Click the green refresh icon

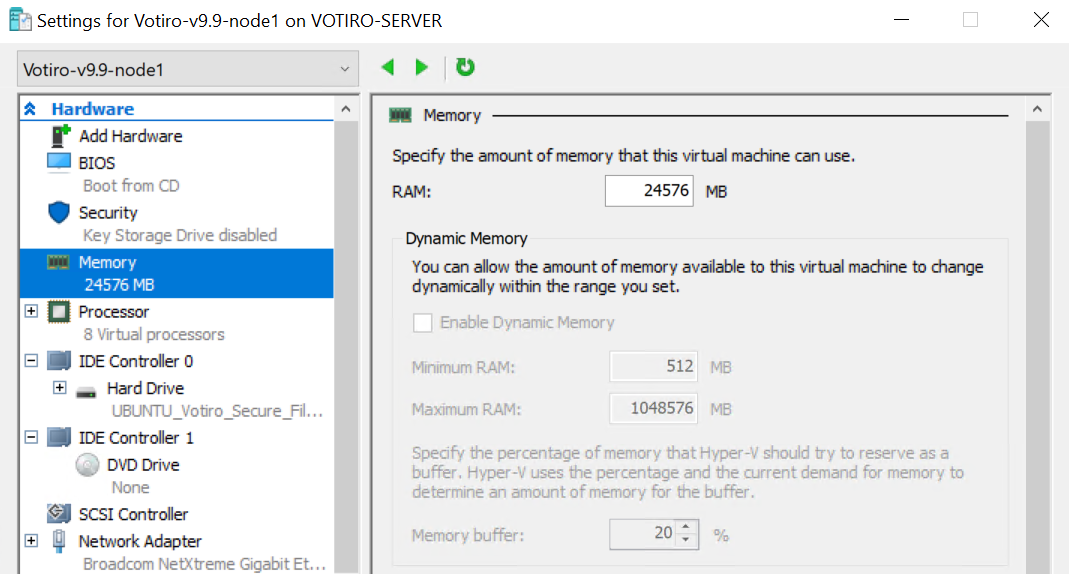coord(465,67)
